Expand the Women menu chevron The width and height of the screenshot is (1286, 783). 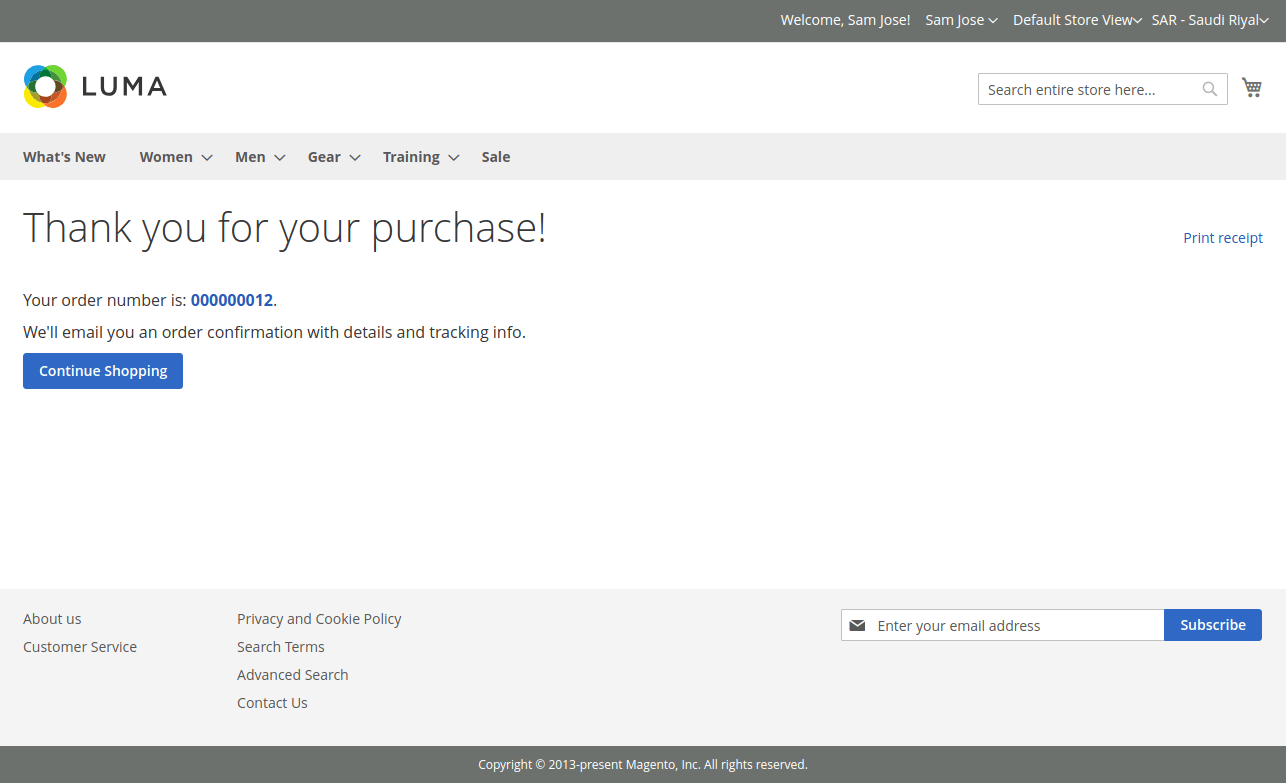(207, 158)
